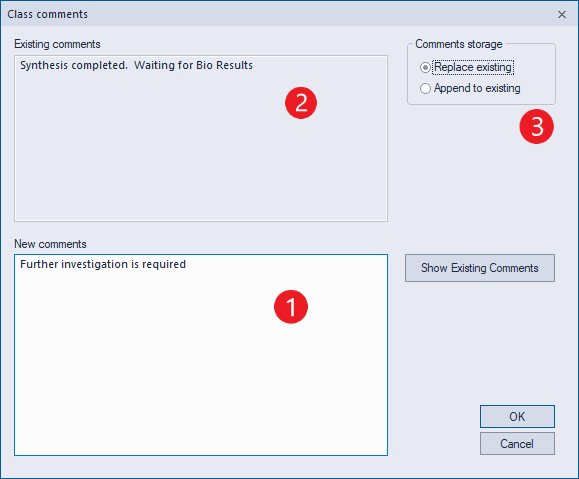
Task: Click inside the Existing comments box
Action: [201, 138]
